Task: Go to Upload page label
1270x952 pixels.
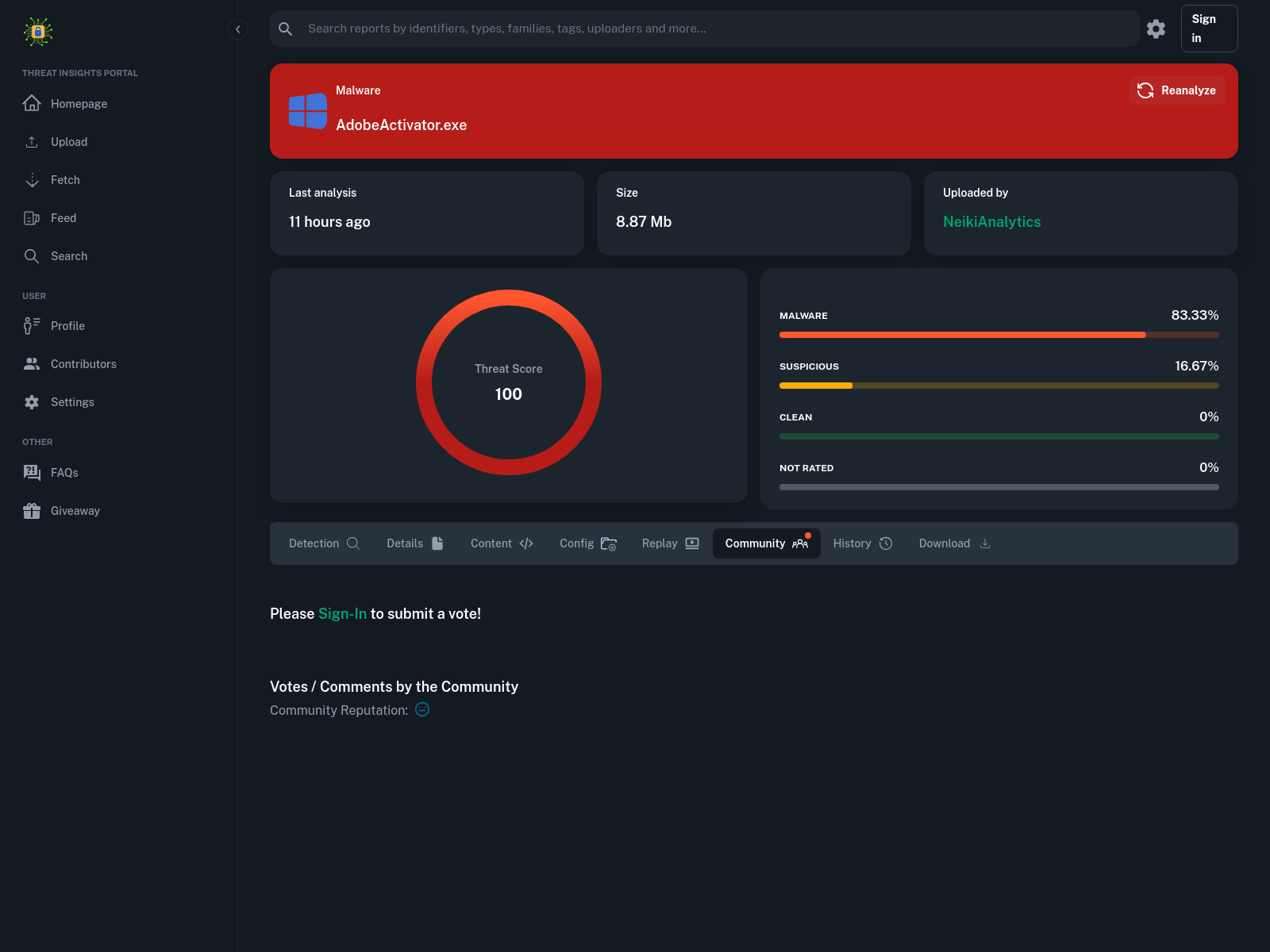Action: click(x=69, y=142)
